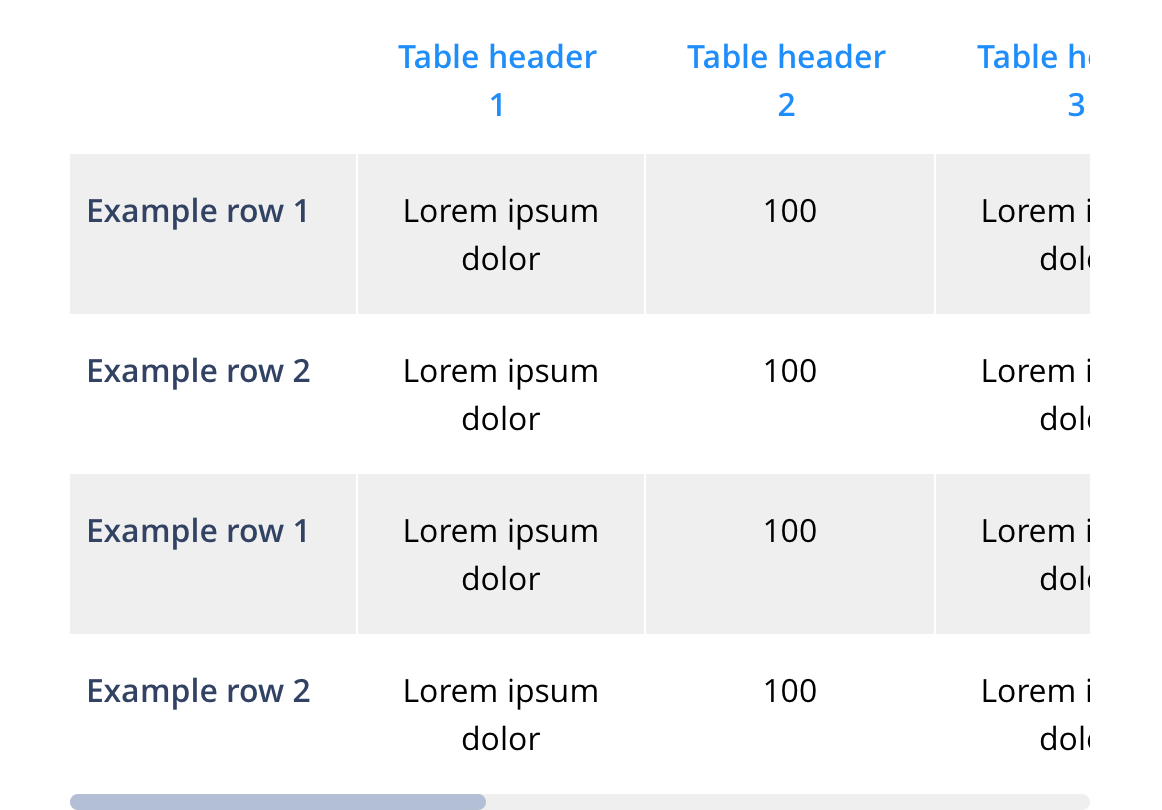This screenshot has width=1162, height=810.
Task: Select the bottom Example row 2 label
Action: tap(198, 691)
